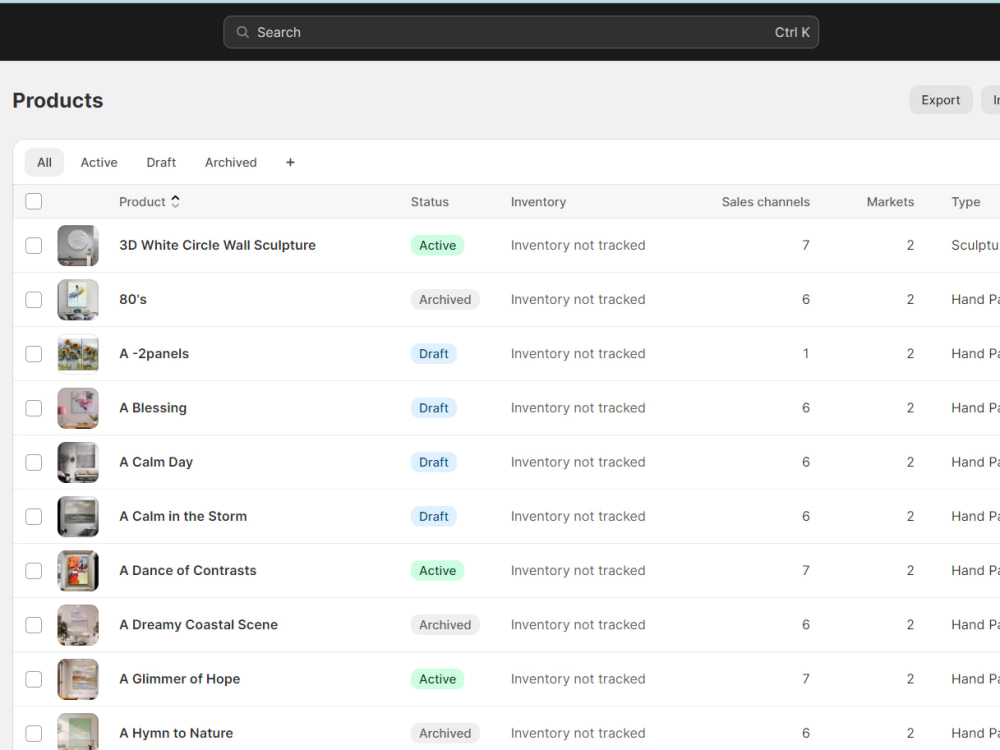Open A Dreamy Coastal Scene product
The width and height of the screenshot is (1000, 750).
point(198,625)
